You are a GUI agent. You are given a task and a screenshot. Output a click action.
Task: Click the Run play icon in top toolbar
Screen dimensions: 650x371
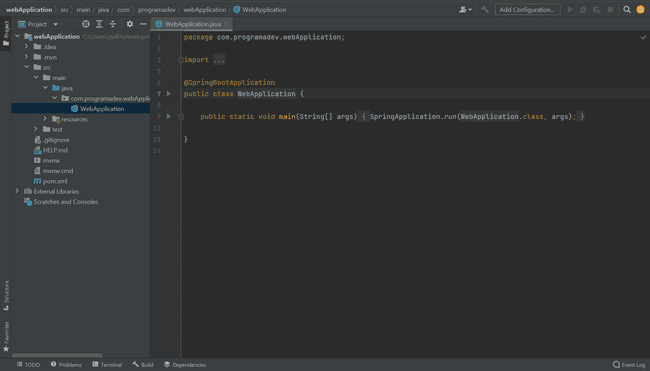(x=570, y=9)
